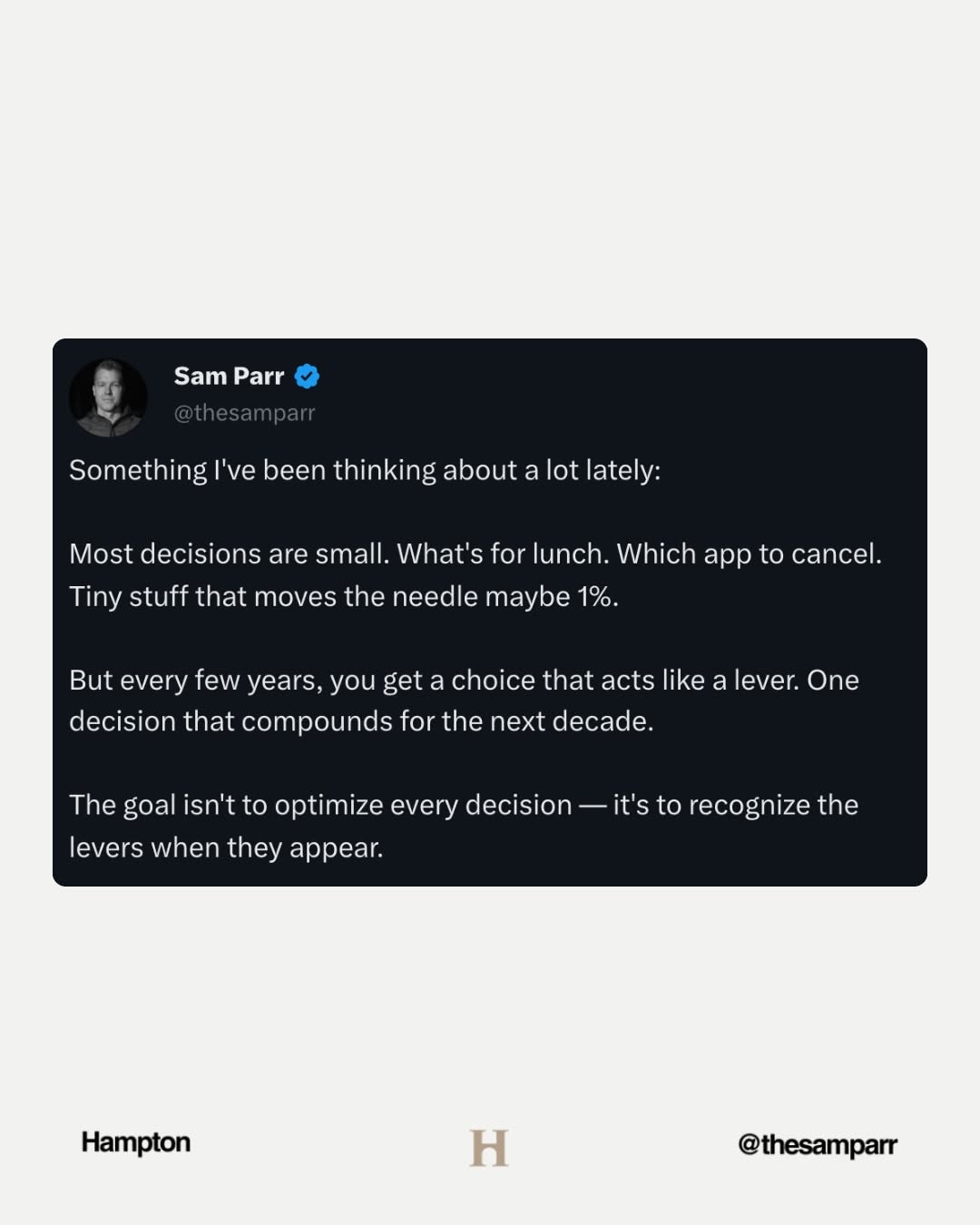Click the tan Hampton H logo
The height and width of the screenshot is (1225, 980).
pyautogui.click(x=489, y=1147)
